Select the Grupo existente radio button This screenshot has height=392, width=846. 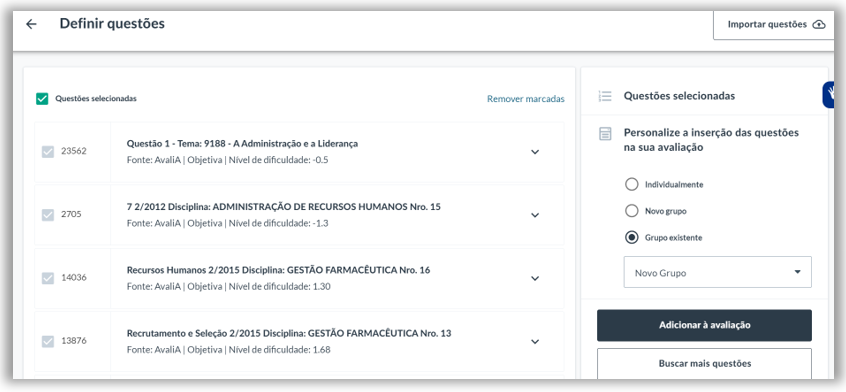[631, 237]
